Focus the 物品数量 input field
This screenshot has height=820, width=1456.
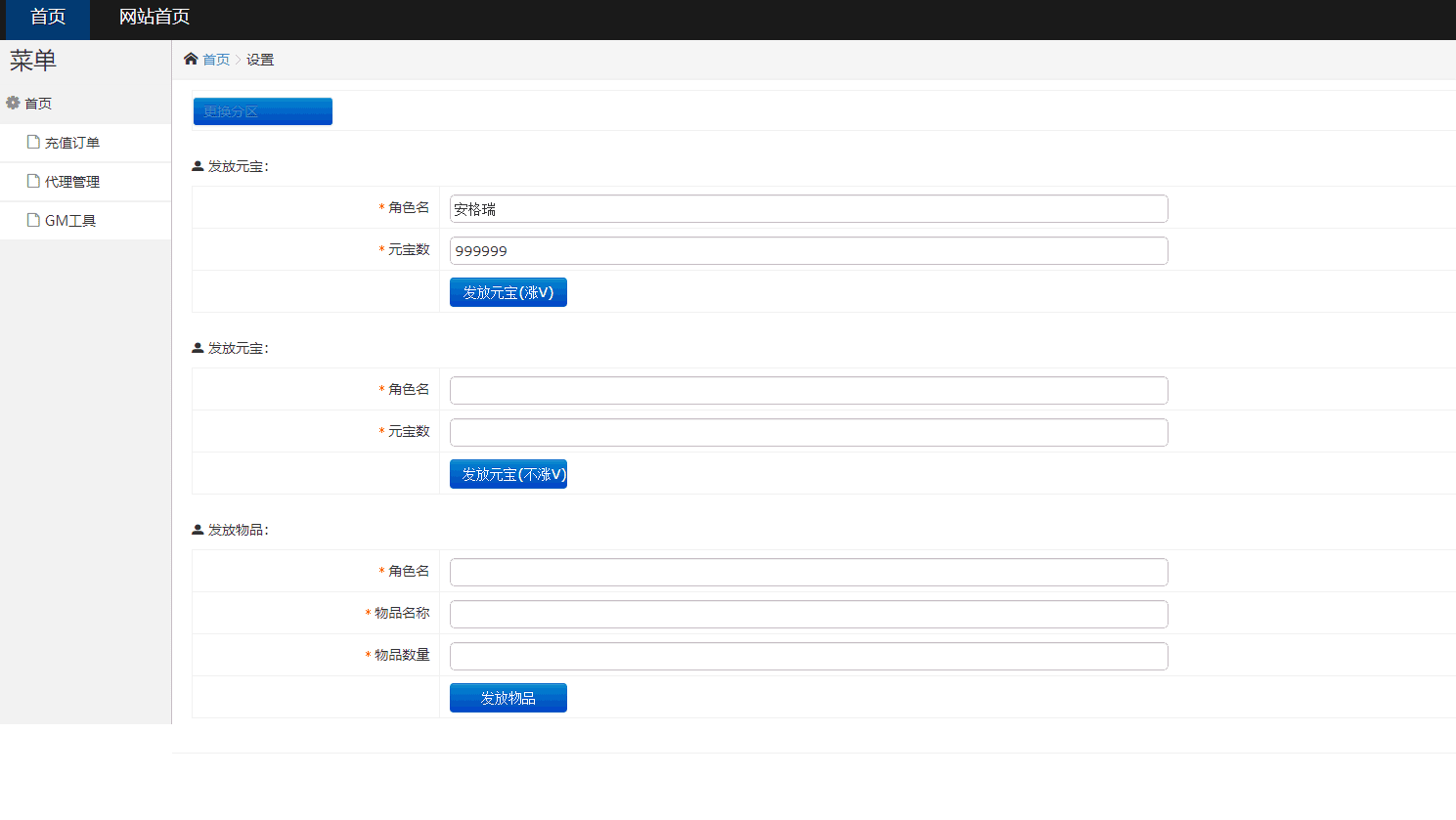pos(808,657)
